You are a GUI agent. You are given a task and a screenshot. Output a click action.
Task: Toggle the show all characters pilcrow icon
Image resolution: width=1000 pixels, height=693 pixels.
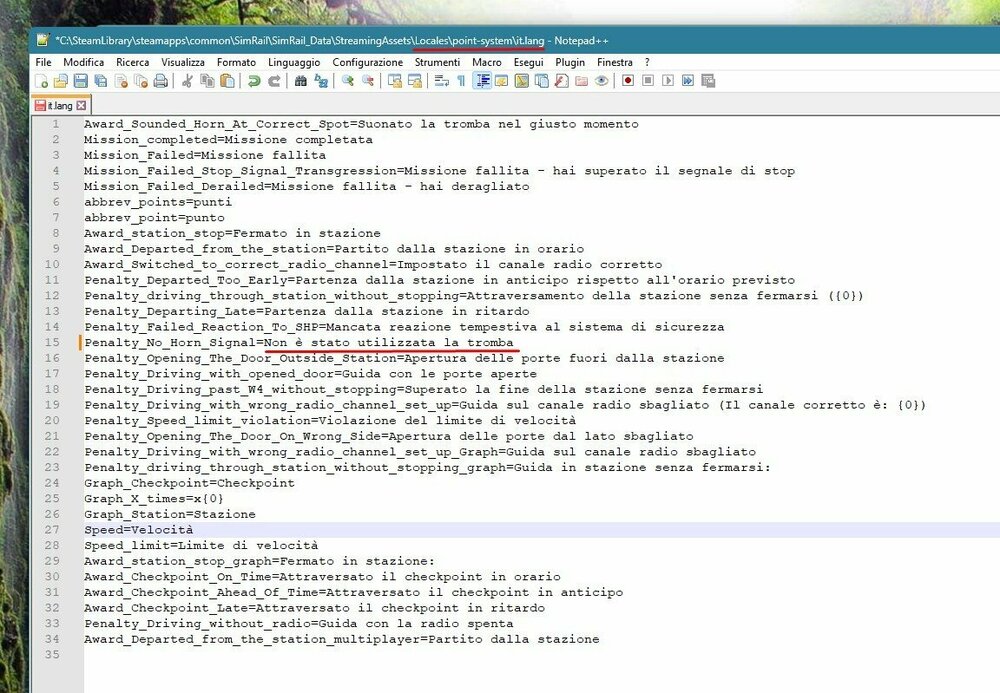click(x=461, y=81)
